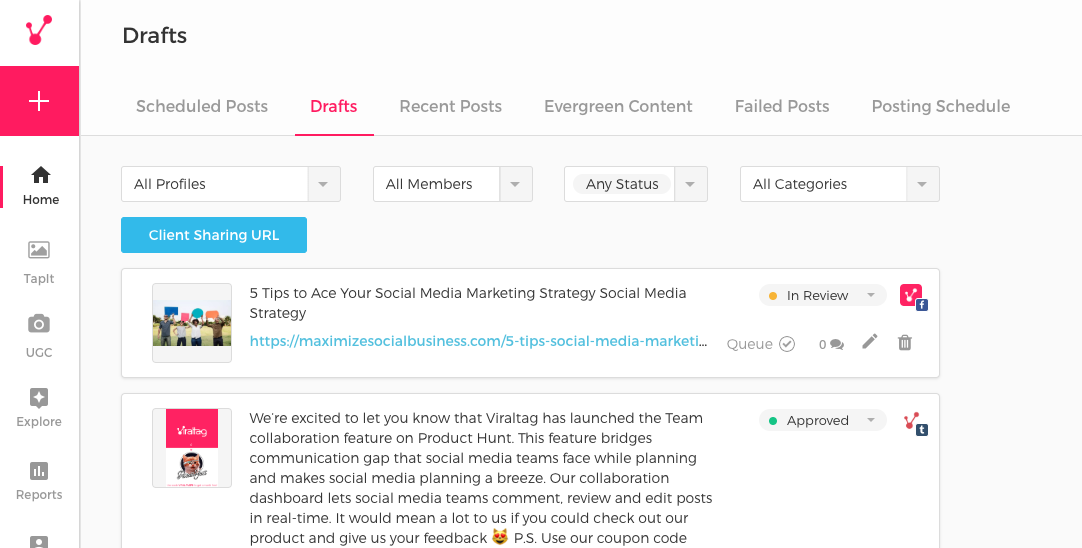Change the Approved status dropdown

tap(822, 420)
